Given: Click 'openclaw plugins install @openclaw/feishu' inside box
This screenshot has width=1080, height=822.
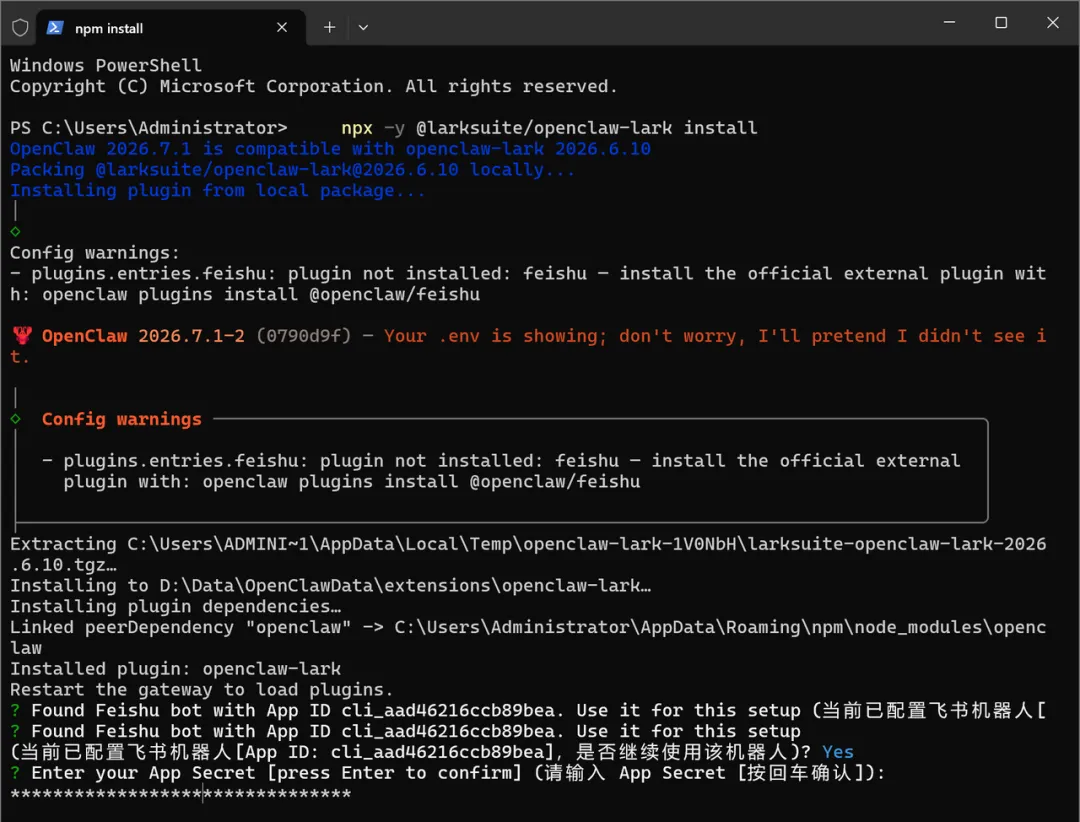Looking at the screenshot, I should [422, 482].
